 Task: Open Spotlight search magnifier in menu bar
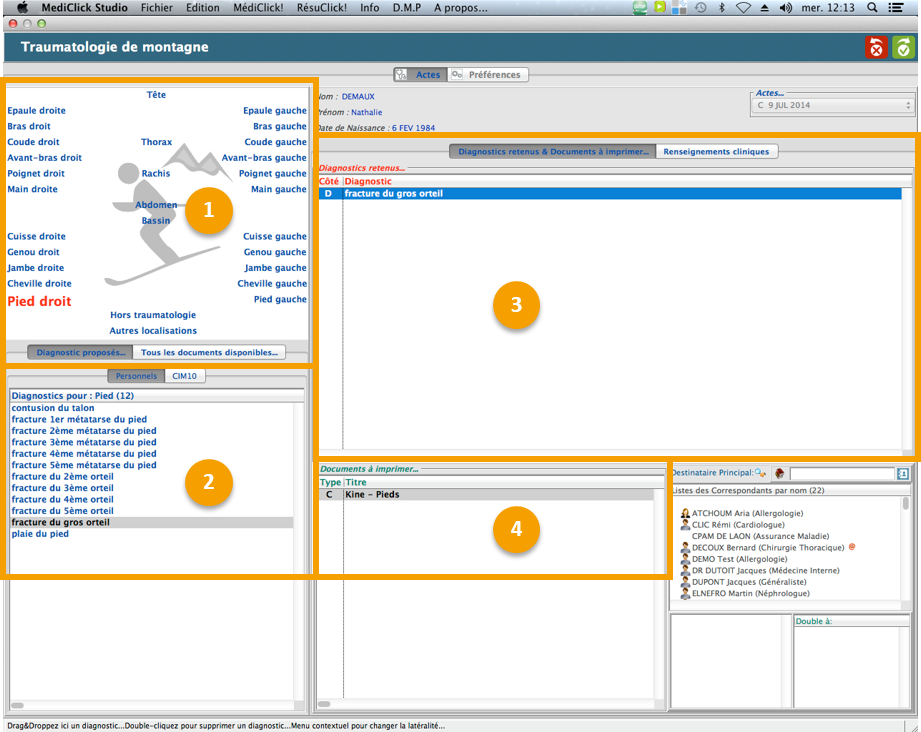coord(872,7)
